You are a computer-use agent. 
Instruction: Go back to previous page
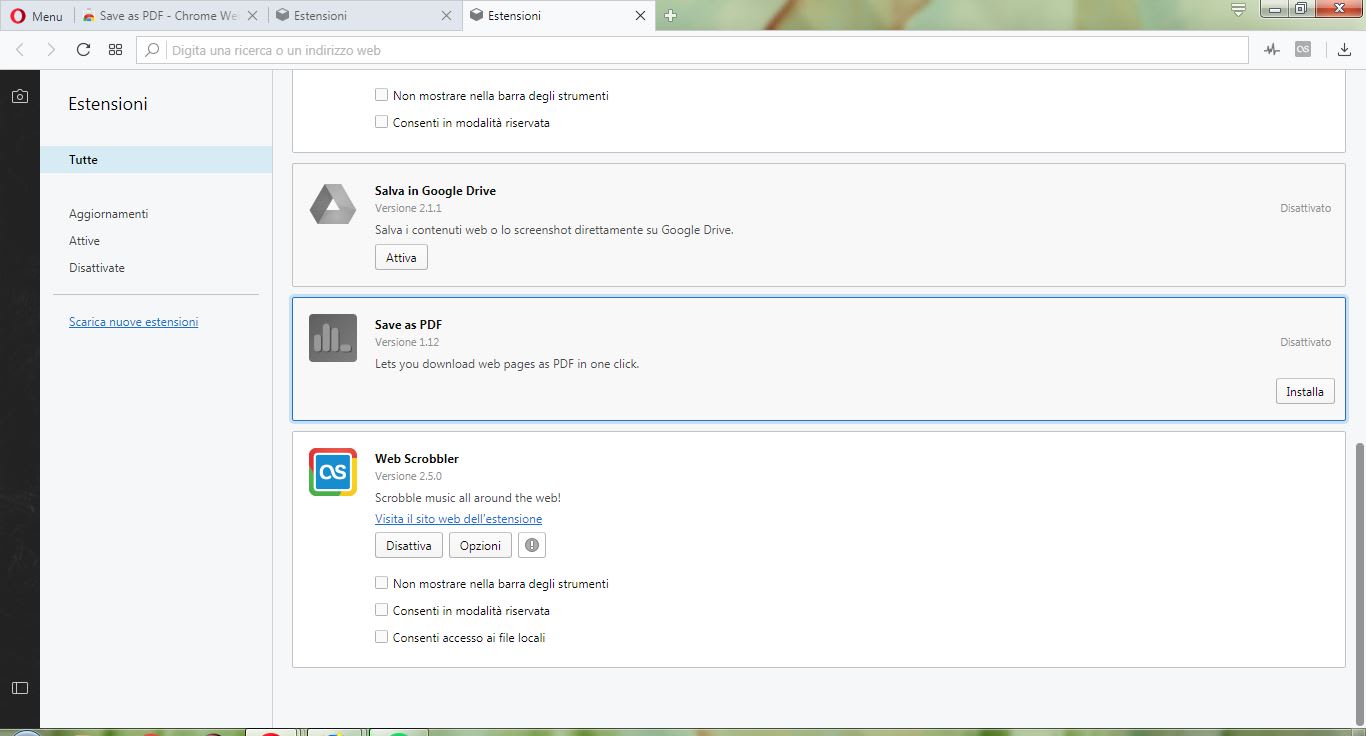click(x=20, y=50)
